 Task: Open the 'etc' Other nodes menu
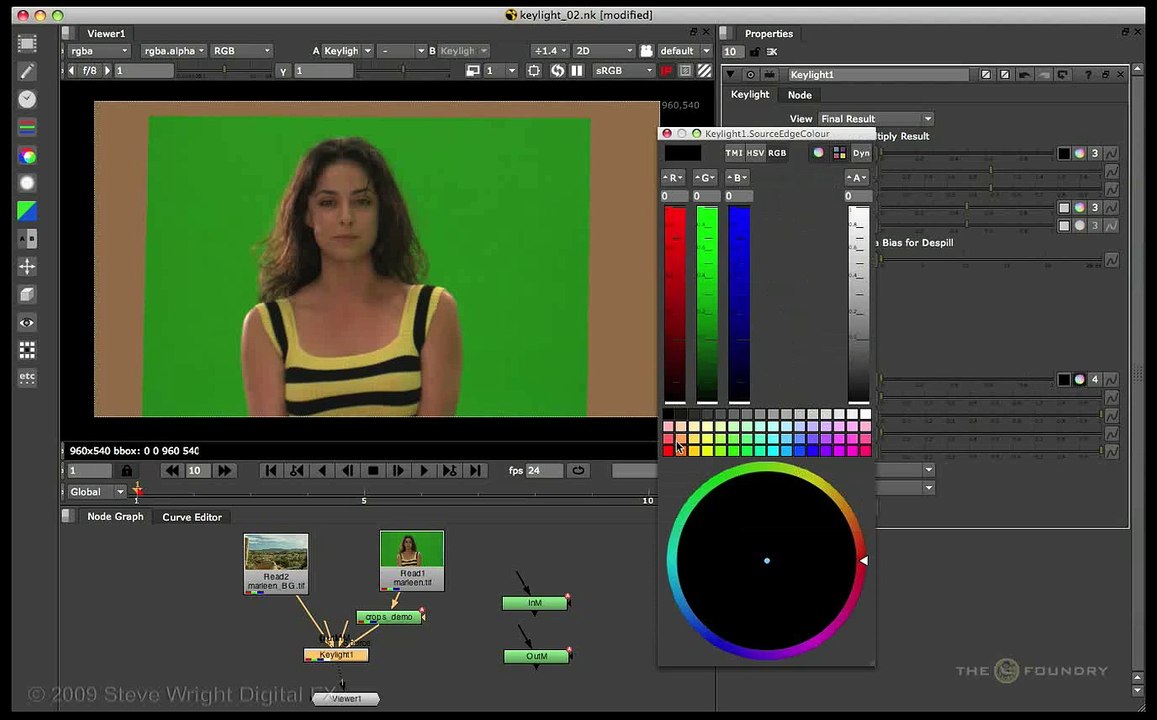[27, 377]
